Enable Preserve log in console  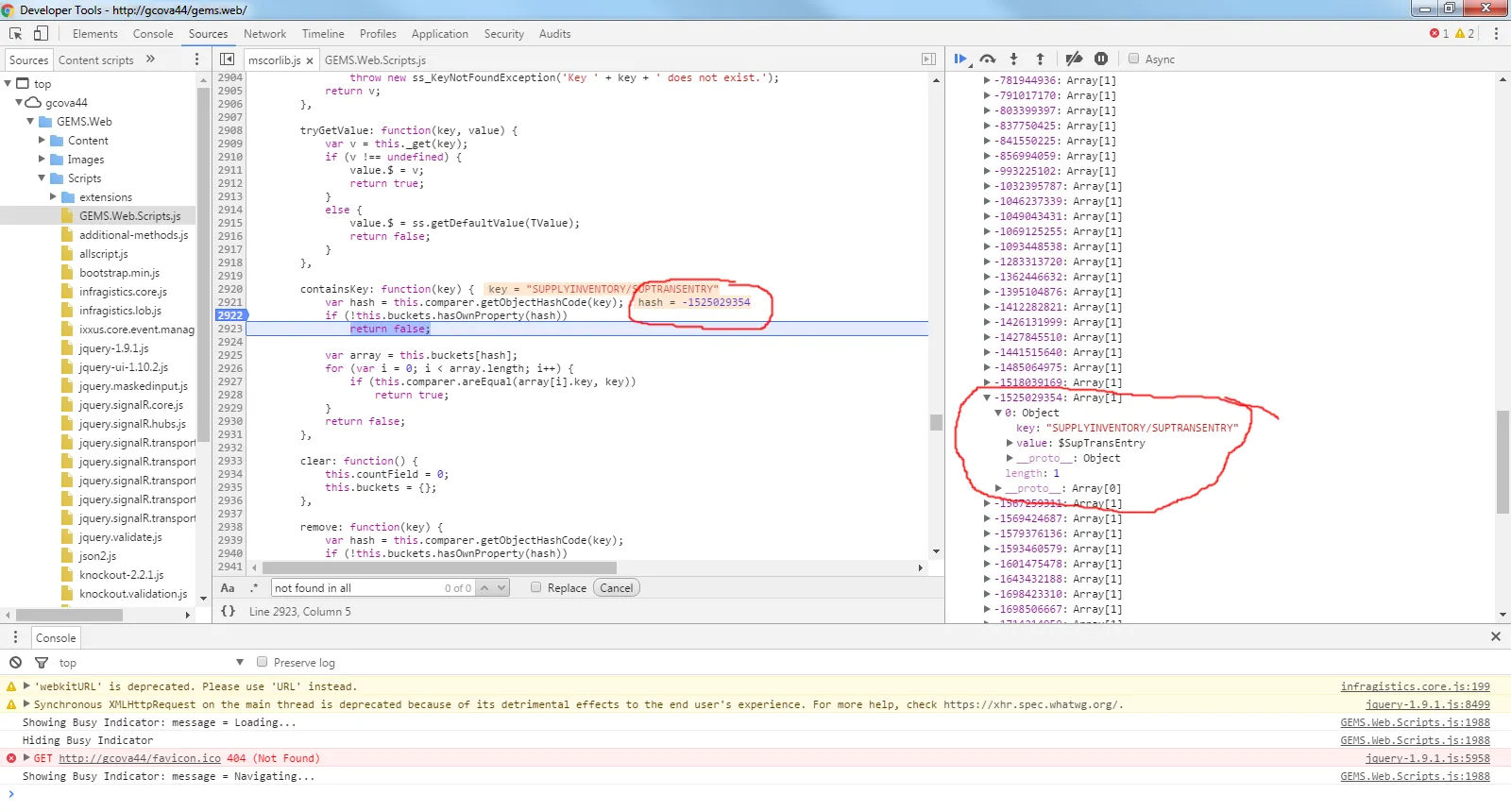click(263, 662)
